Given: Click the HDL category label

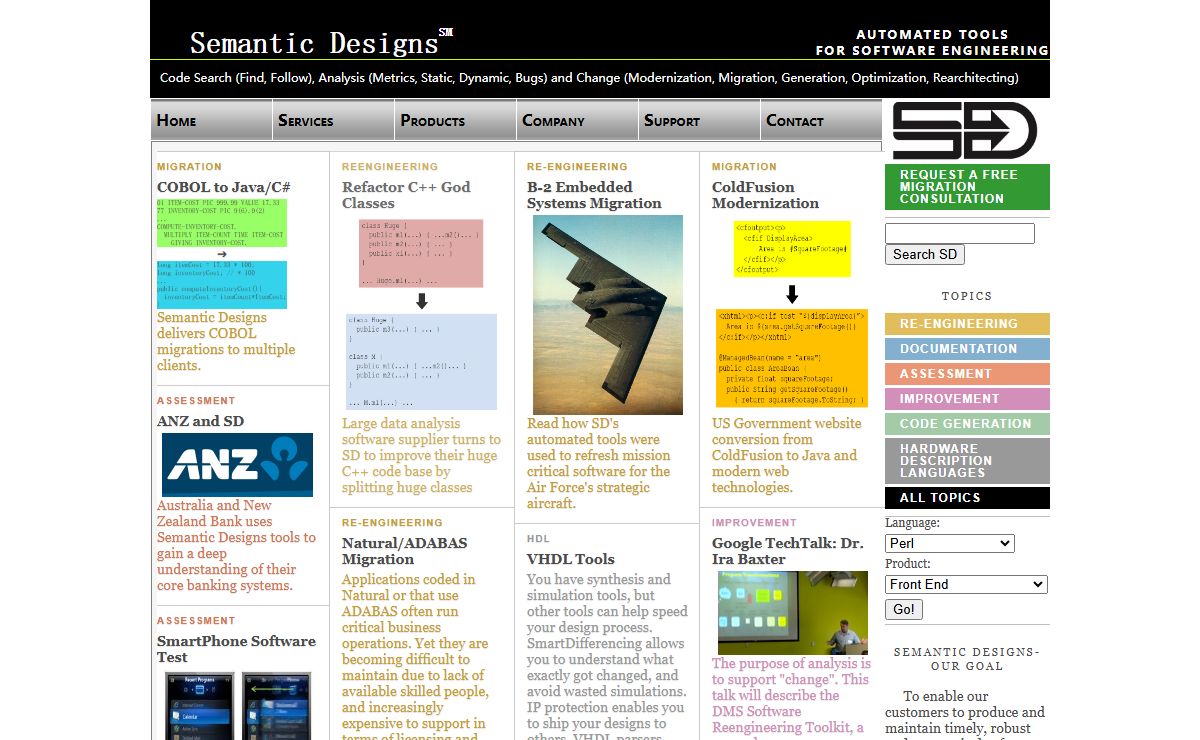Looking at the screenshot, I should point(538,539).
